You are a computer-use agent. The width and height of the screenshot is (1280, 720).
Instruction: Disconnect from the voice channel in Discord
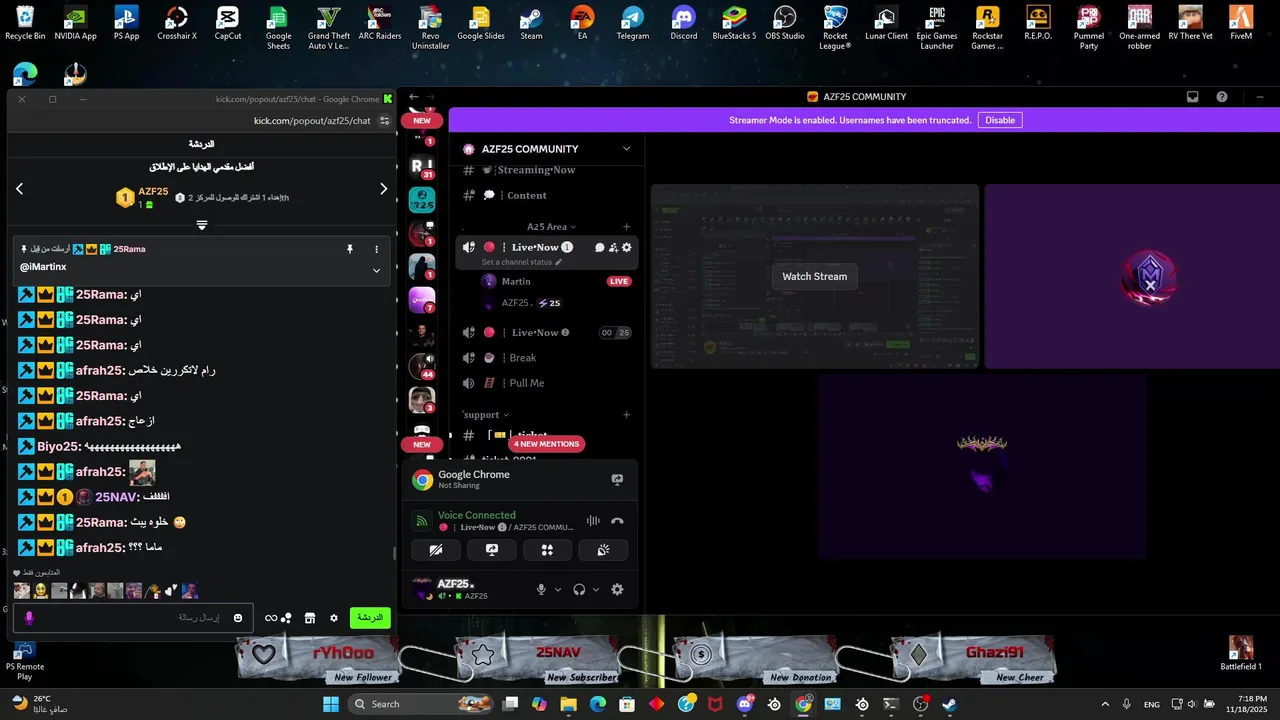(617, 521)
